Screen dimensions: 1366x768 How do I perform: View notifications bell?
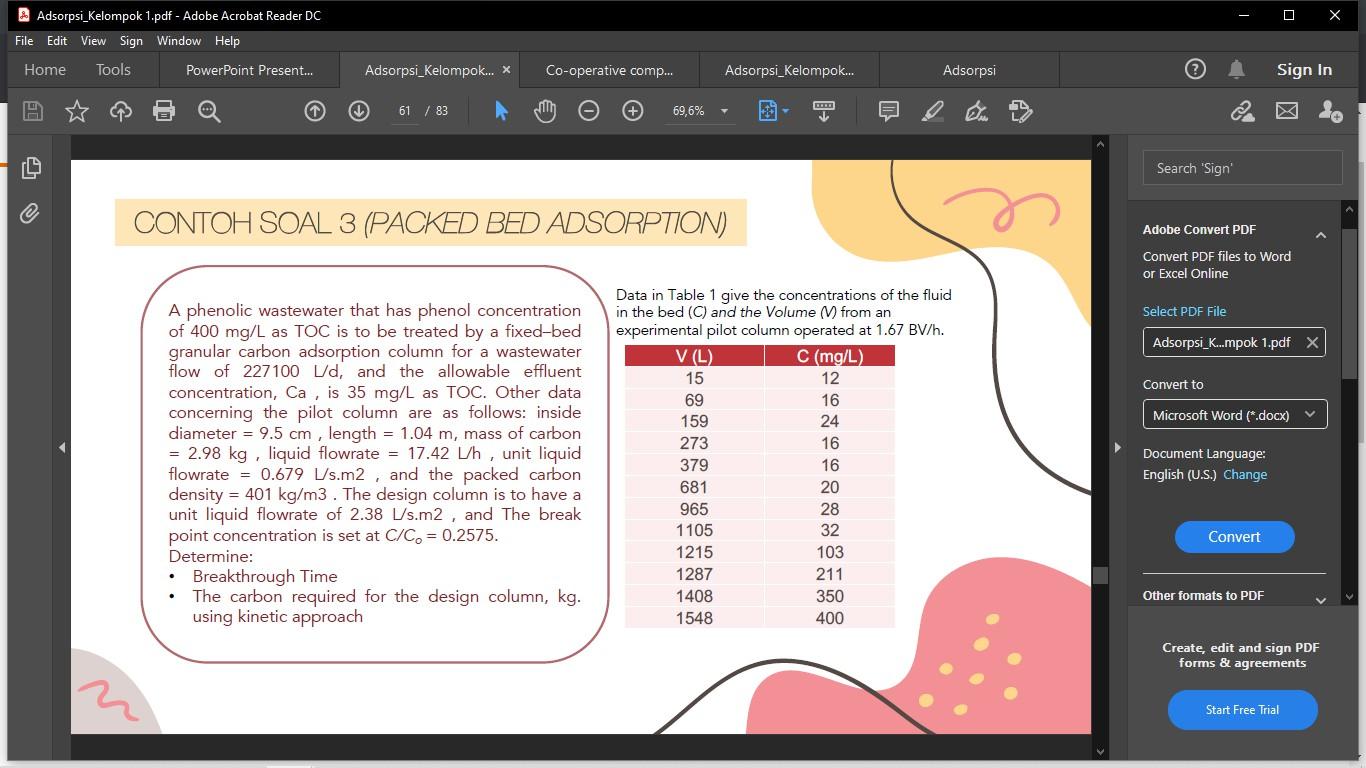(1236, 69)
